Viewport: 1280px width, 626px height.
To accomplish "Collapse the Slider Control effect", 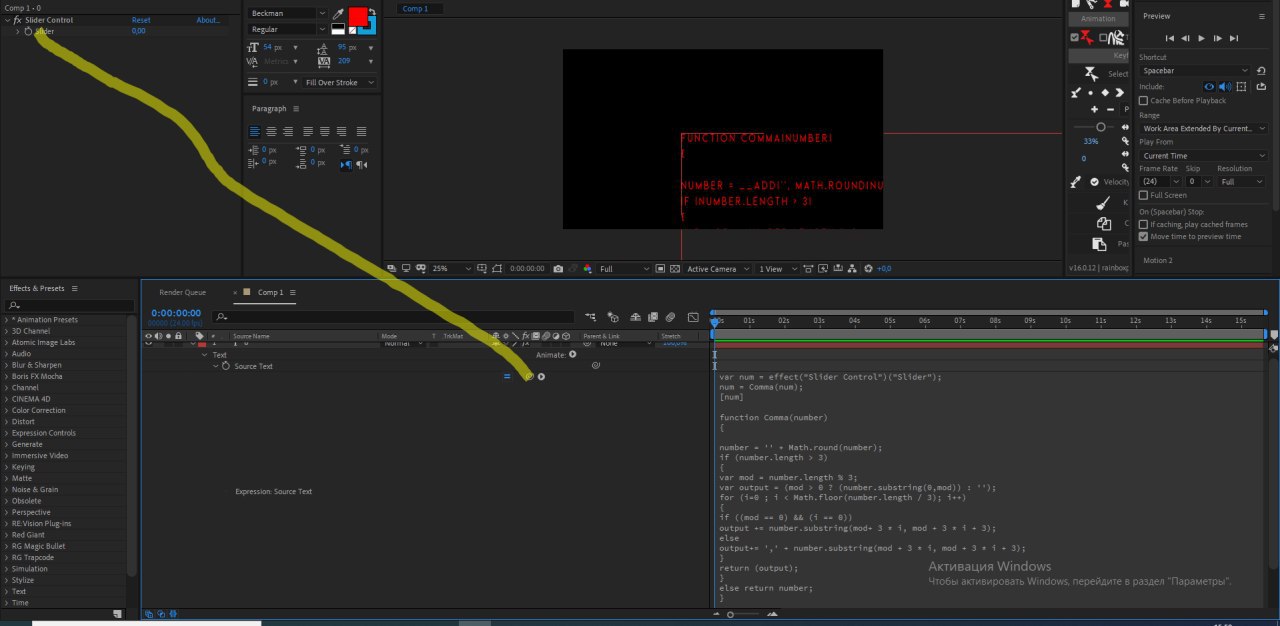I will (x=6, y=20).
